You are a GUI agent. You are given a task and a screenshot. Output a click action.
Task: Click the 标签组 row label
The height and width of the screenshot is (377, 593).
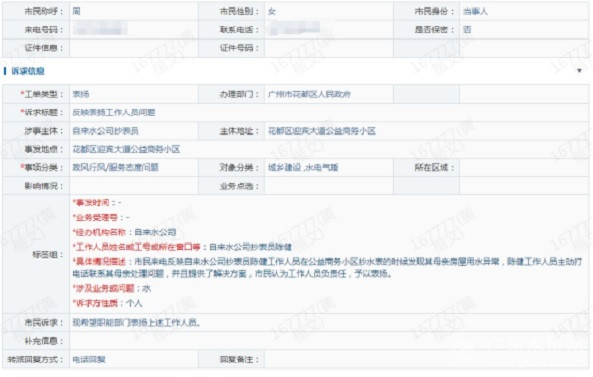coord(47,254)
